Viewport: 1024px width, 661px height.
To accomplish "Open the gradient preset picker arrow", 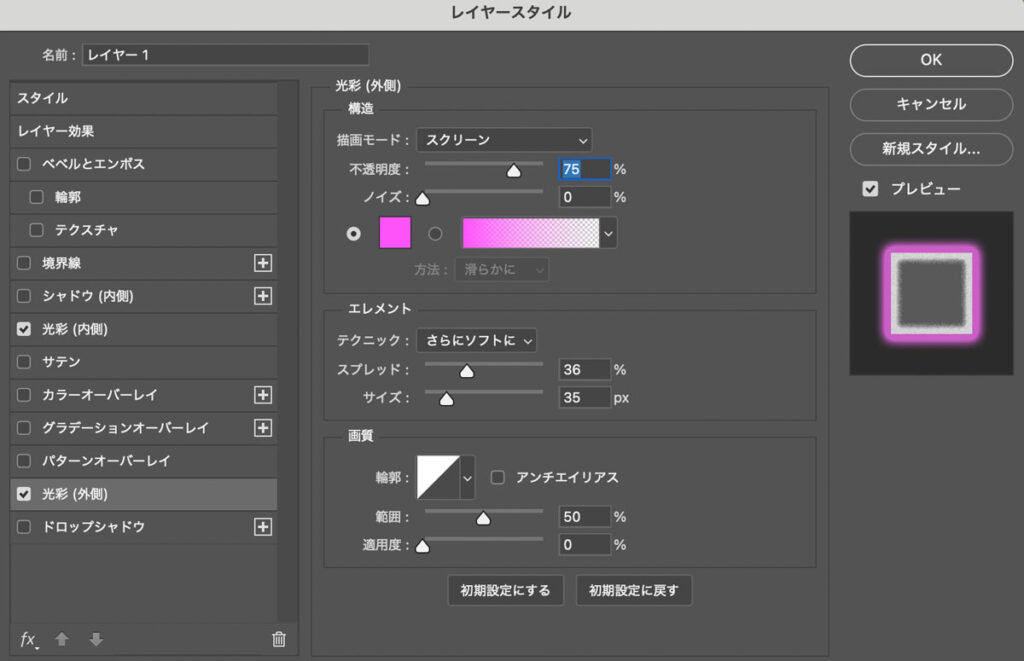I will pyautogui.click(x=606, y=232).
